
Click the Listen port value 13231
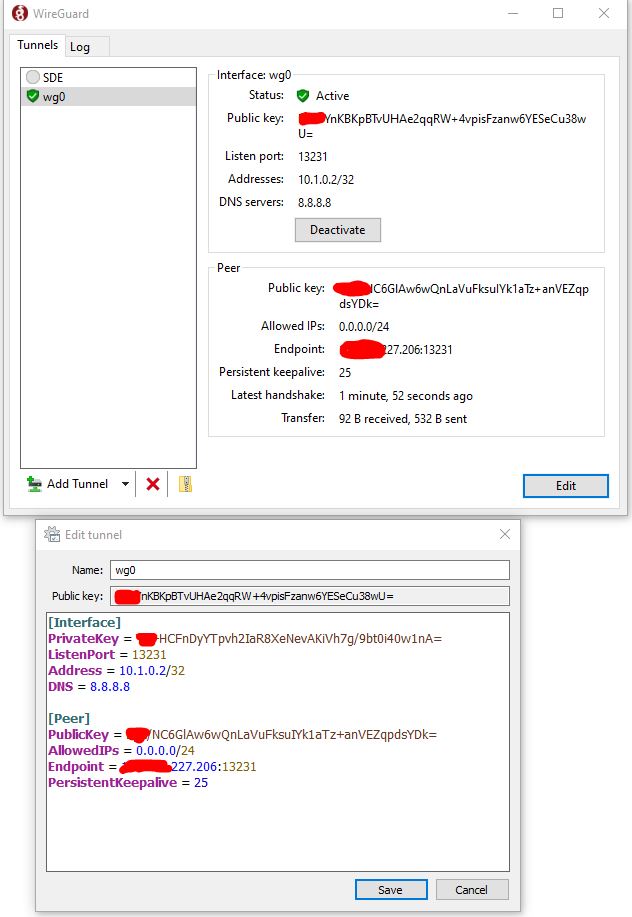click(313, 157)
